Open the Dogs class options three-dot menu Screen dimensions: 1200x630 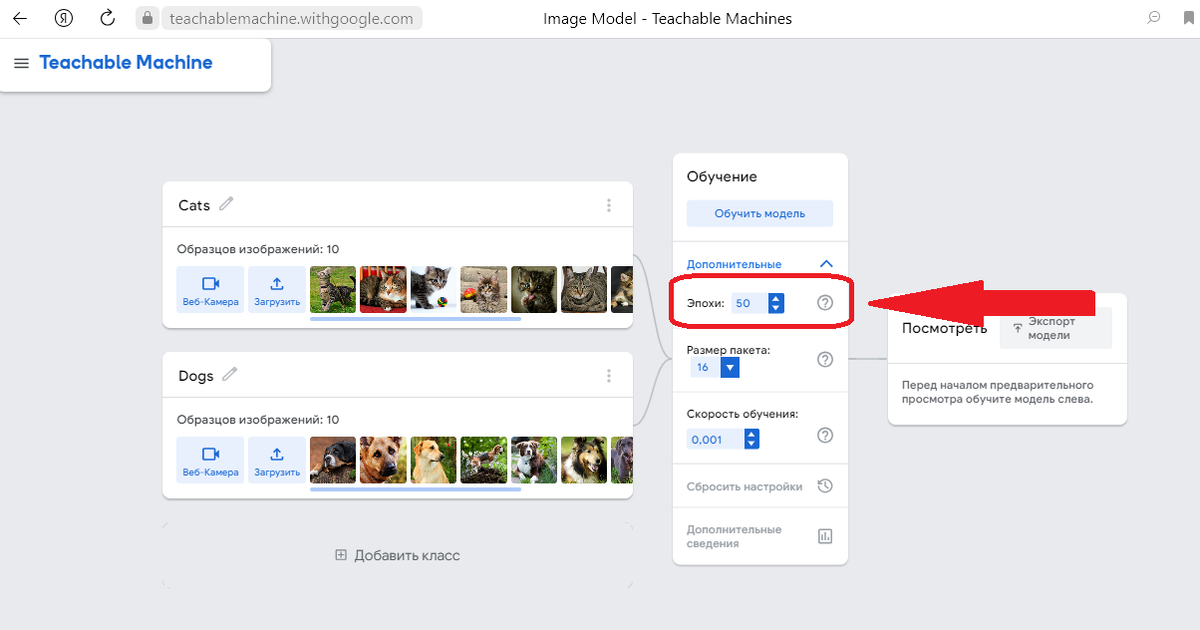tap(609, 376)
